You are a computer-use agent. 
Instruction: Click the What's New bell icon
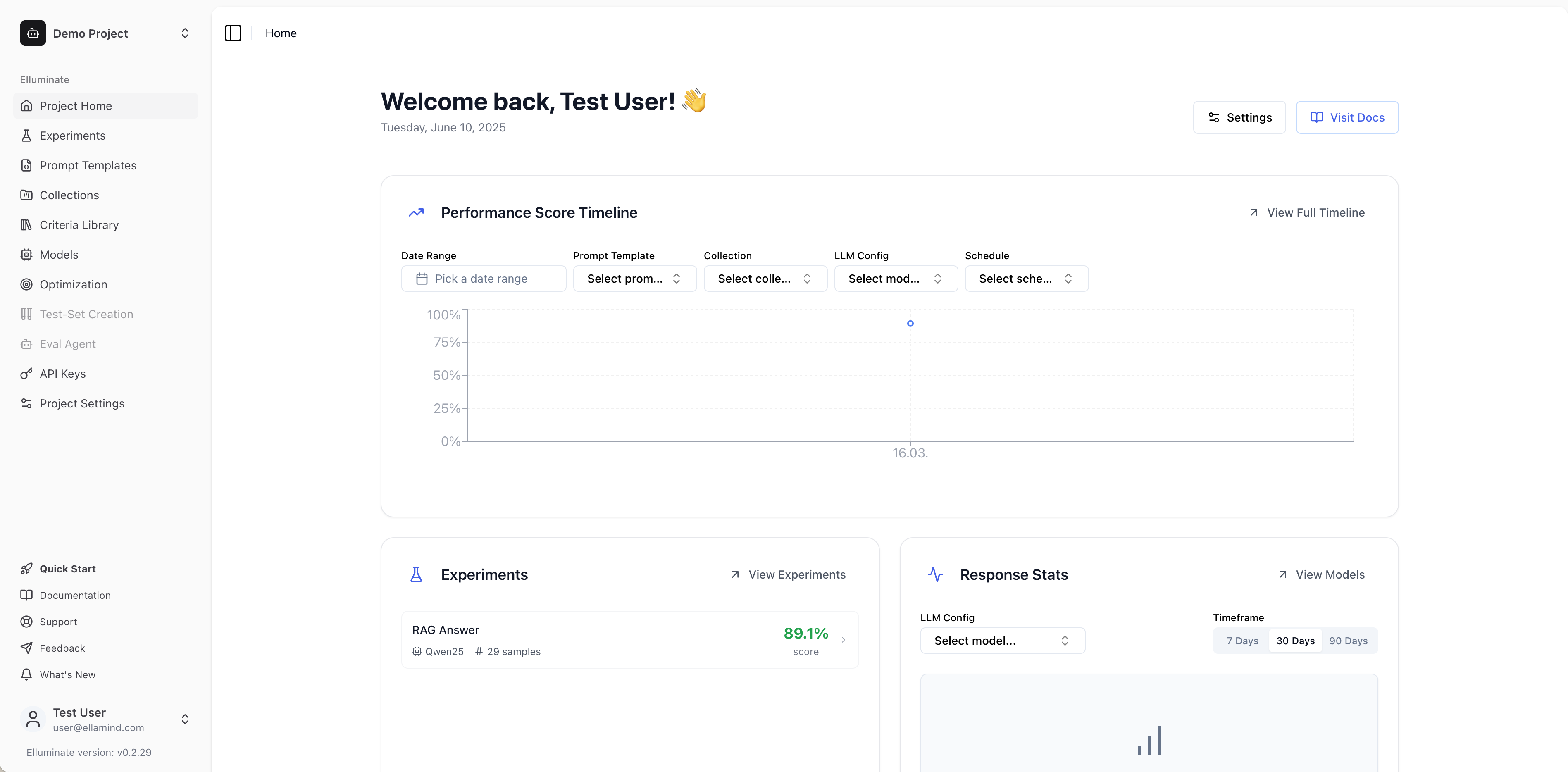pos(26,674)
